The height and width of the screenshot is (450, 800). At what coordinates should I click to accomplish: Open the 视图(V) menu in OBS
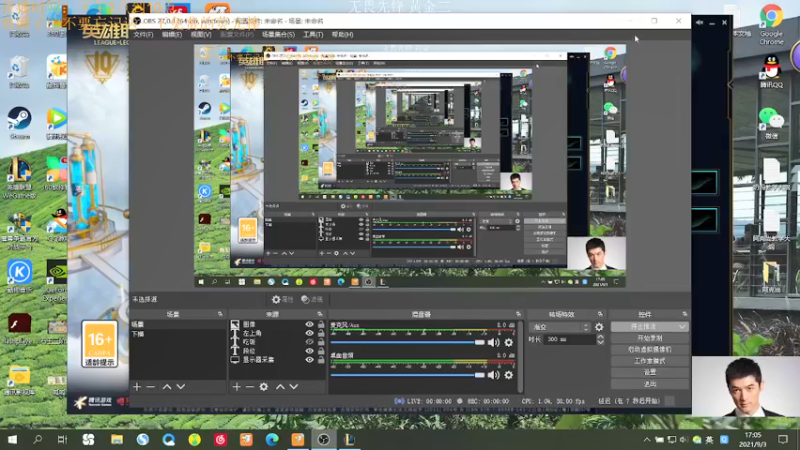201,35
